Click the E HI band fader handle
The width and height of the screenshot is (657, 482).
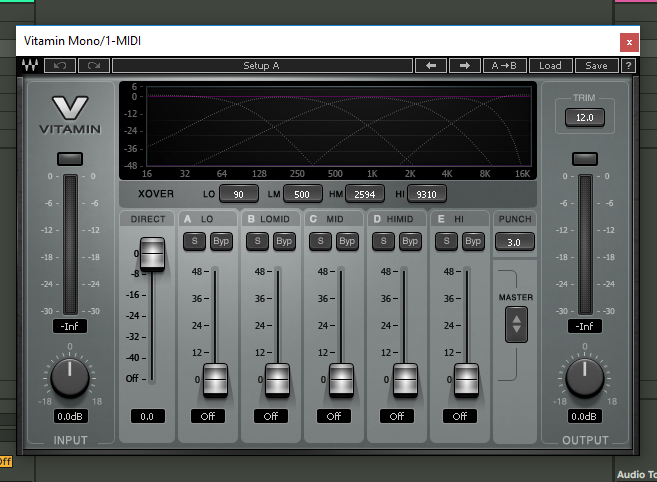(x=466, y=380)
